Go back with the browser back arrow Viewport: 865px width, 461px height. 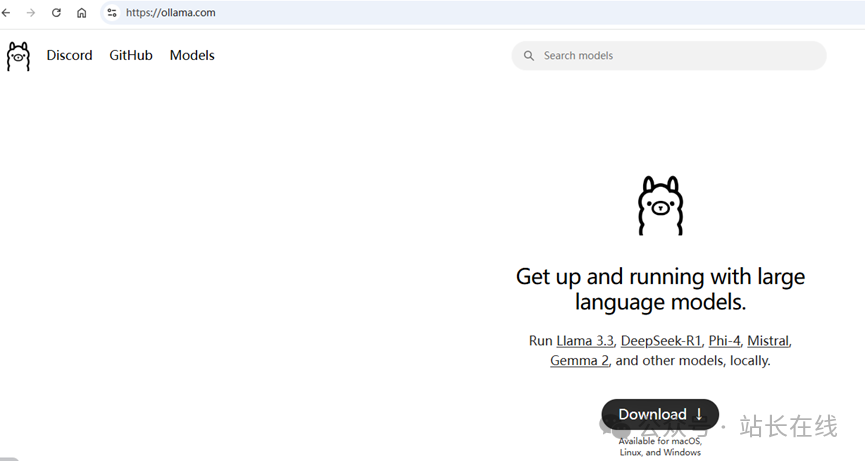tap(6, 13)
